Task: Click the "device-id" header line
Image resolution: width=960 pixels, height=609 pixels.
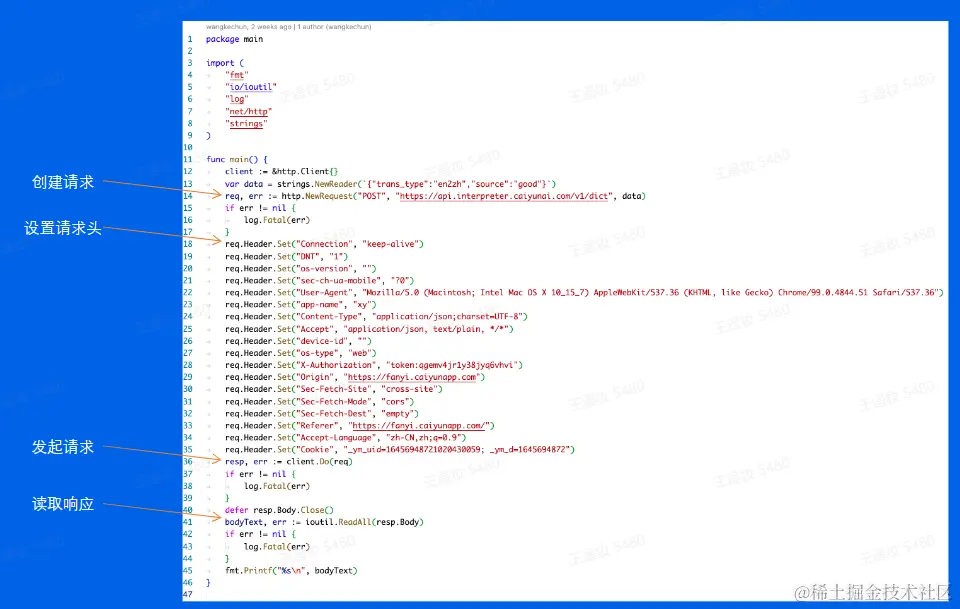Action: pyautogui.click(x=298, y=341)
